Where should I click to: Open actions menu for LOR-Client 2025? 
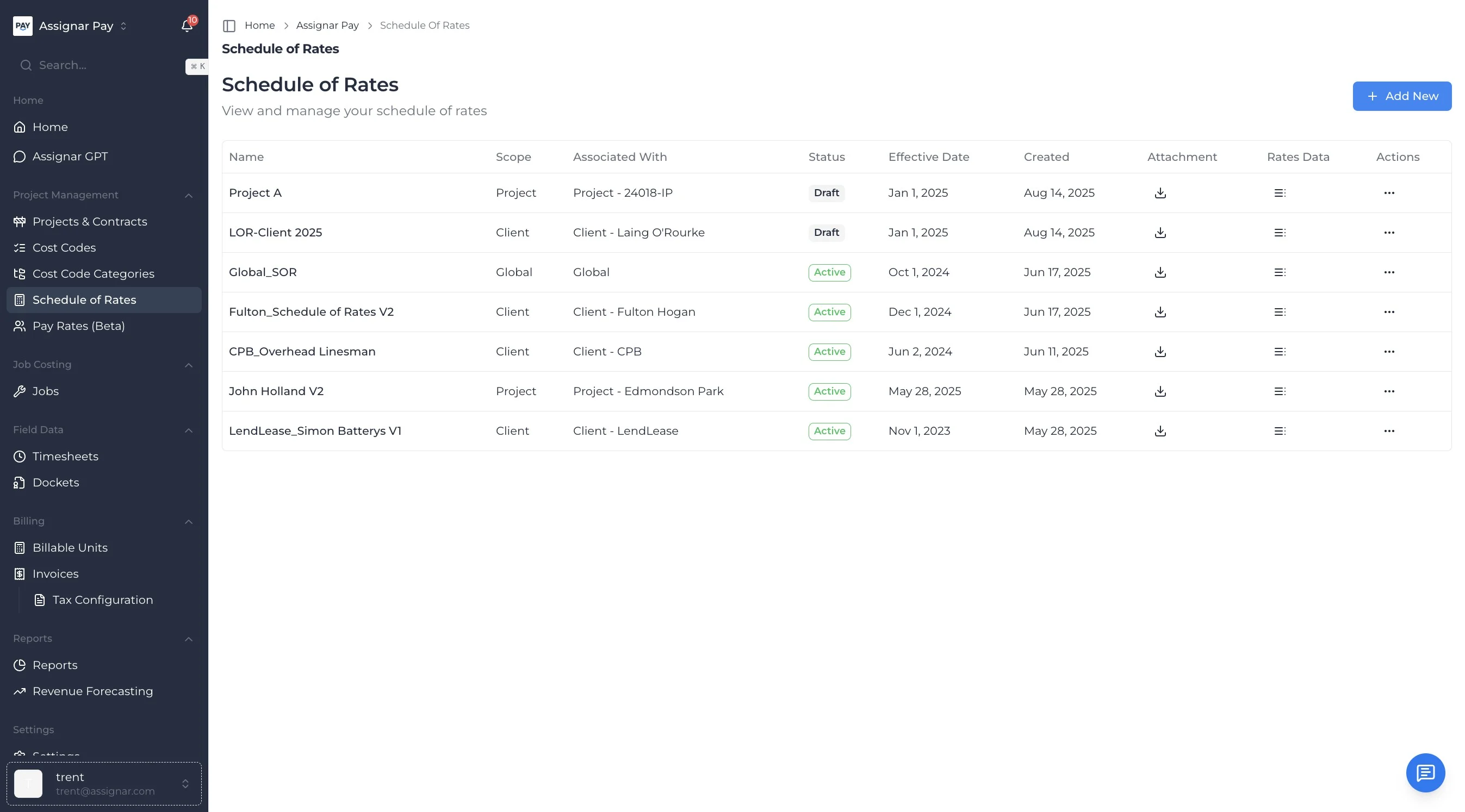tap(1389, 233)
